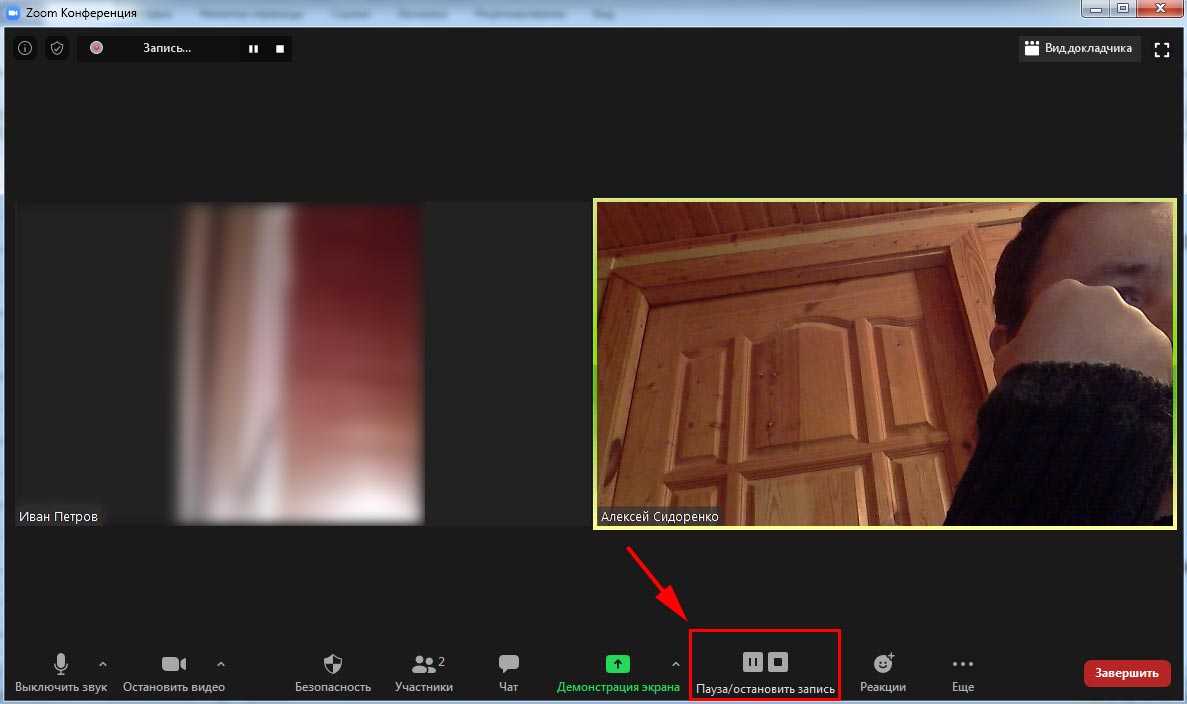The image size is (1187, 704).
Task: Pause recording in the bottom toolbar
Action: (x=753, y=662)
